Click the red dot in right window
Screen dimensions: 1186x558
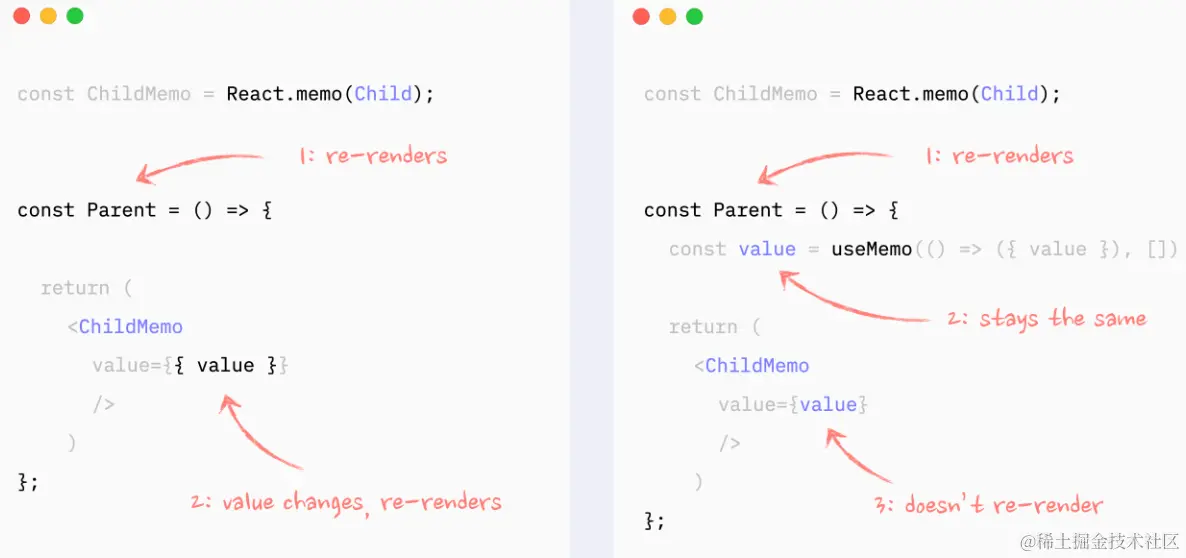[642, 16]
